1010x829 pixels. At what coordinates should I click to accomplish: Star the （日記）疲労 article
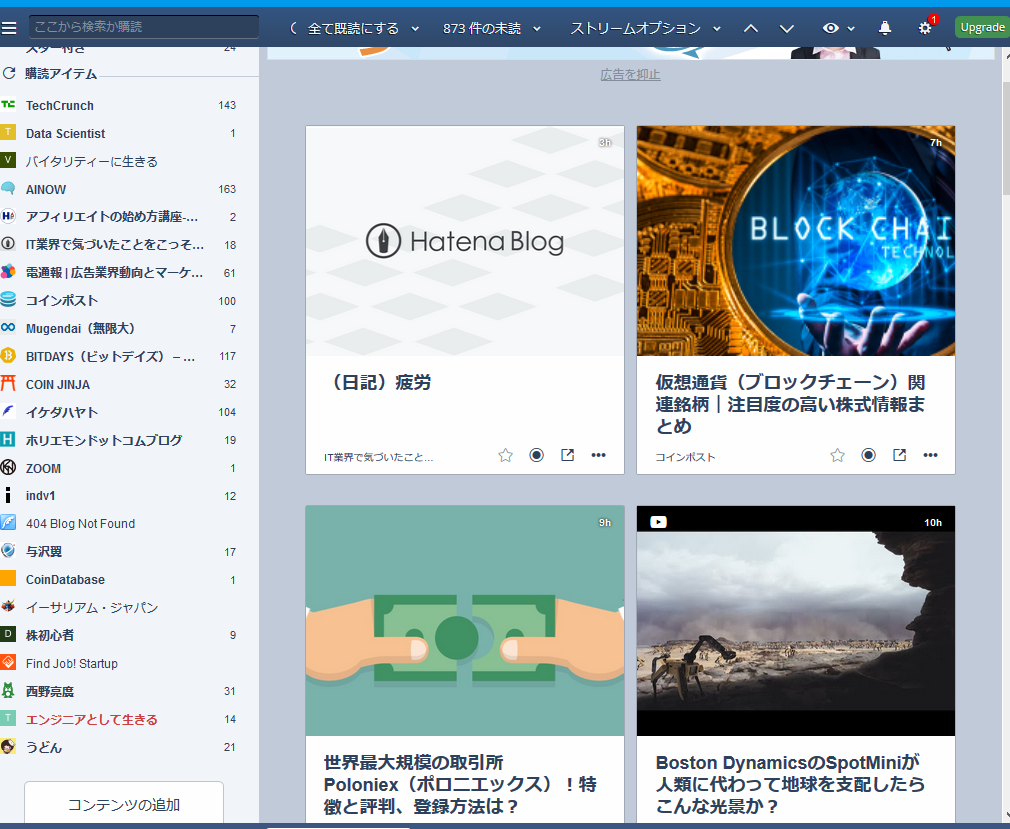pos(506,455)
